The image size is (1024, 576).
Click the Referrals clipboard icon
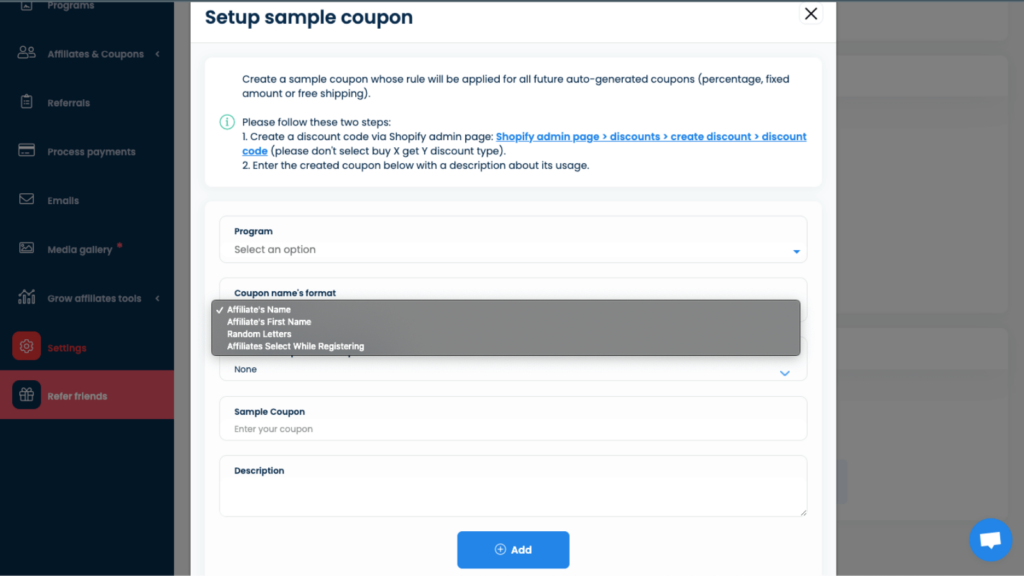pos(26,102)
